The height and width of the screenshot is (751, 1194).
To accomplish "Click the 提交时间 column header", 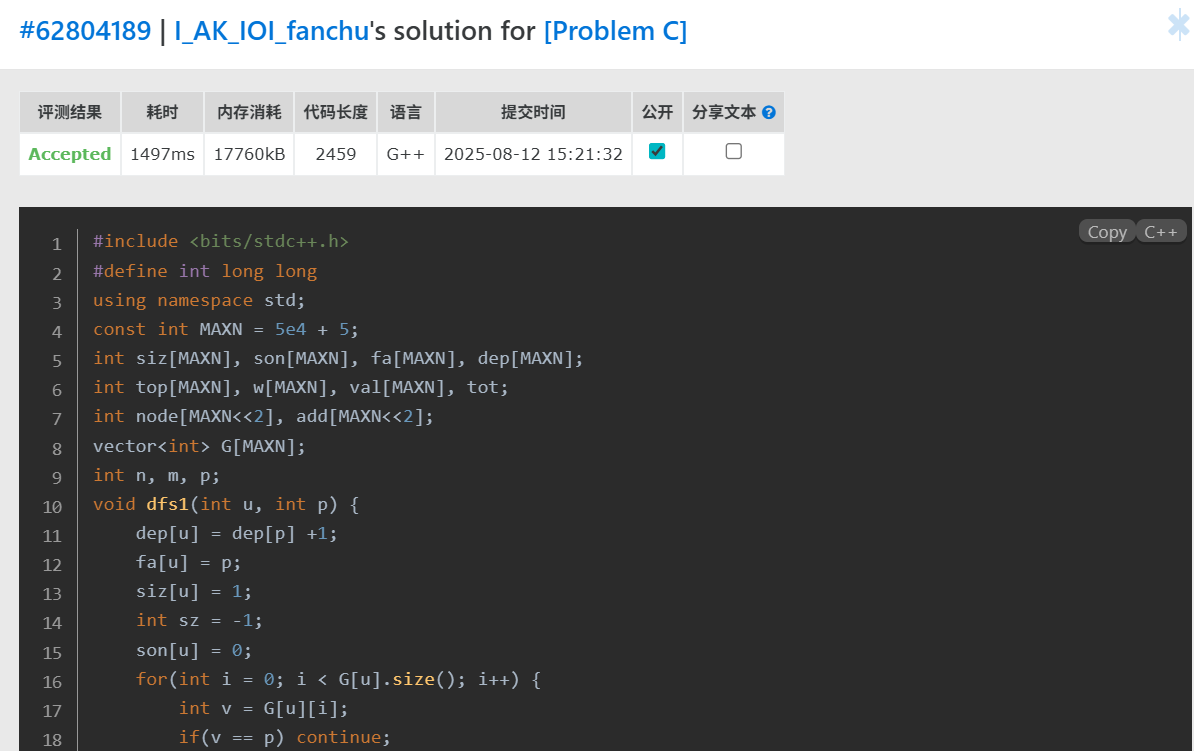I will 533,112.
